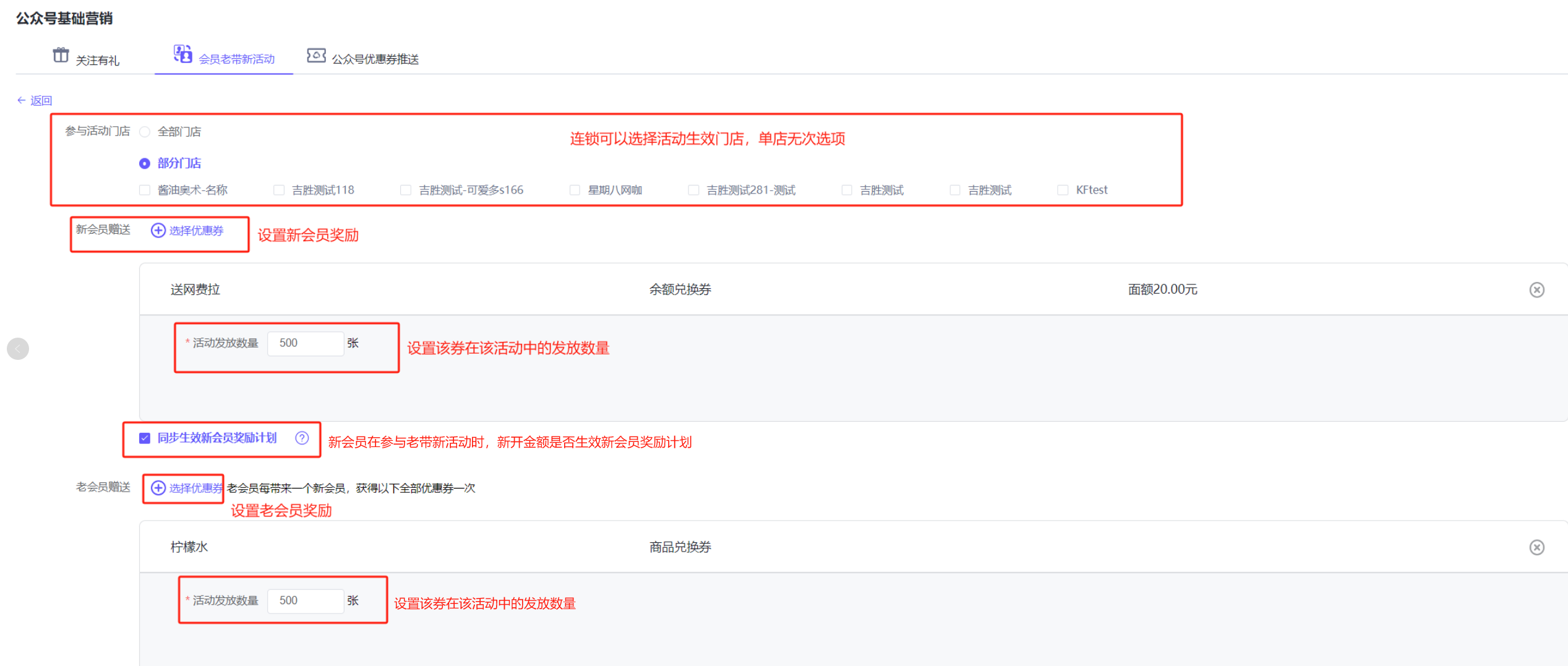Image resolution: width=1568 pixels, height=666 pixels.
Task: Open the 公众号优惠券推送 tab
Action: 375,59
